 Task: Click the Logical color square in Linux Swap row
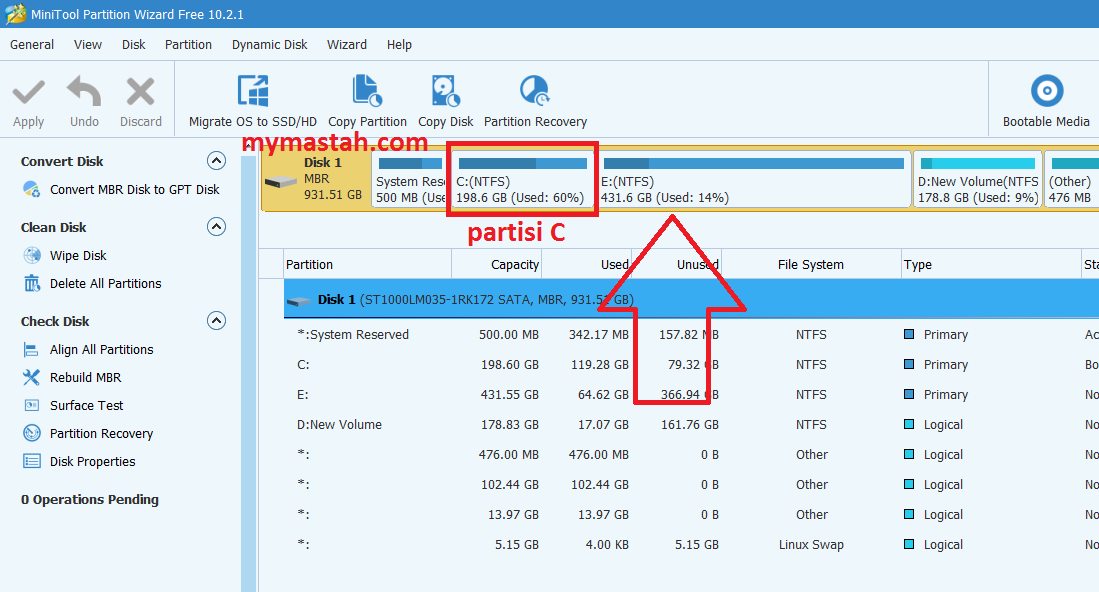point(909,544)
